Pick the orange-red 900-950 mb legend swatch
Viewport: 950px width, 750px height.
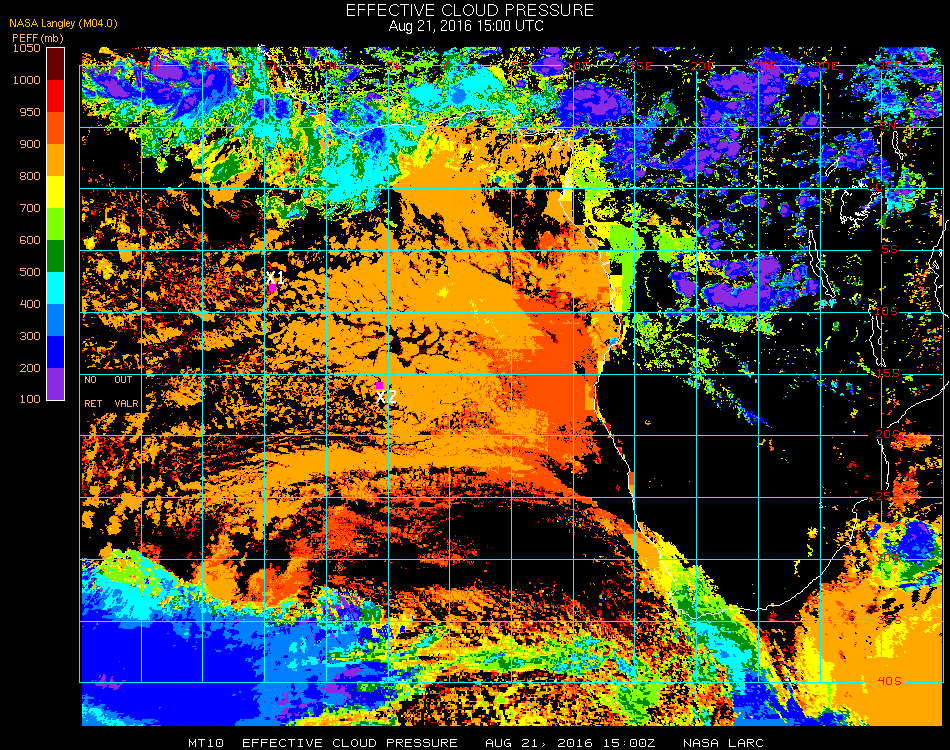click(55, 128)
